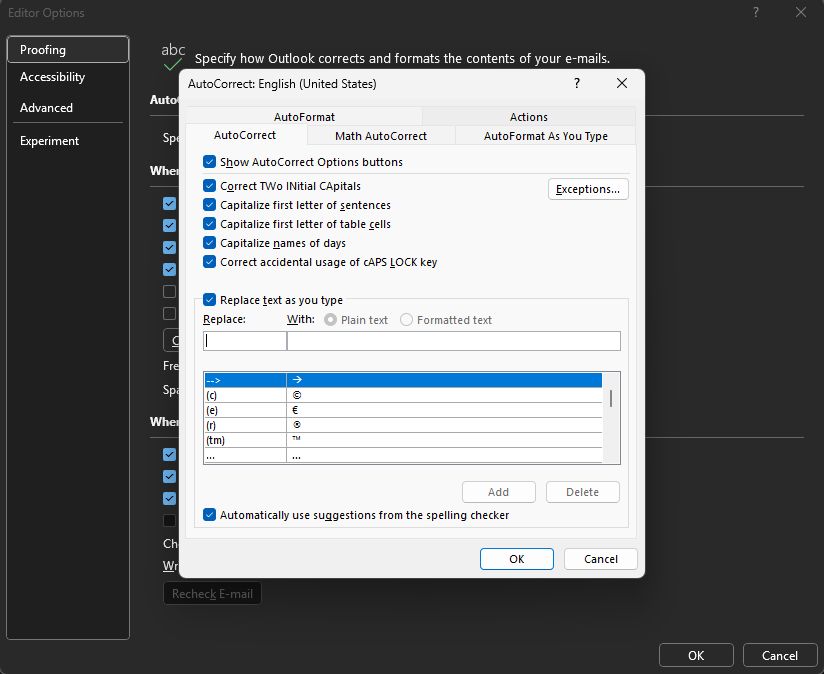Open the Exceptions... dialog
This screenshot has width=824, height=674.
click(588, 189)
